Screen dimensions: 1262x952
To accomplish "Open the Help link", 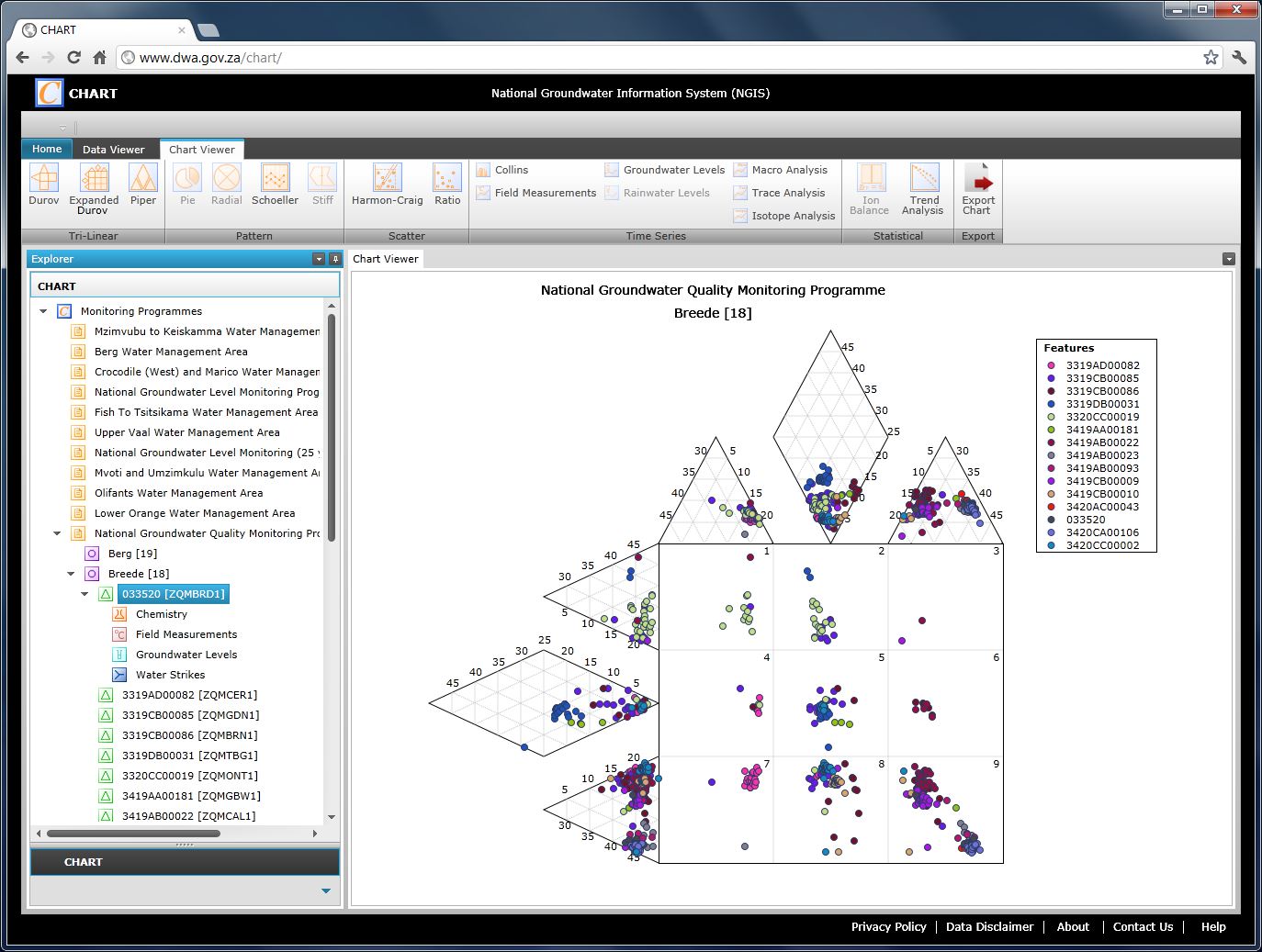I will pos(1213,927).
